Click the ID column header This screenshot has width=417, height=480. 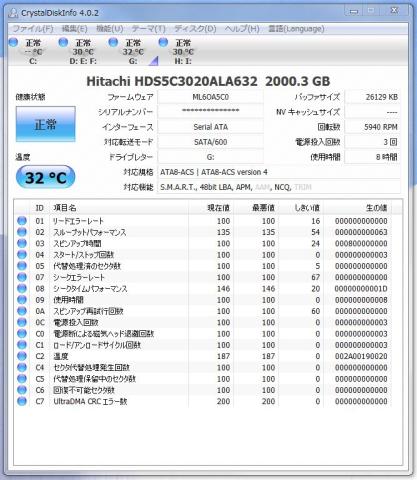[x=40, y=208]
